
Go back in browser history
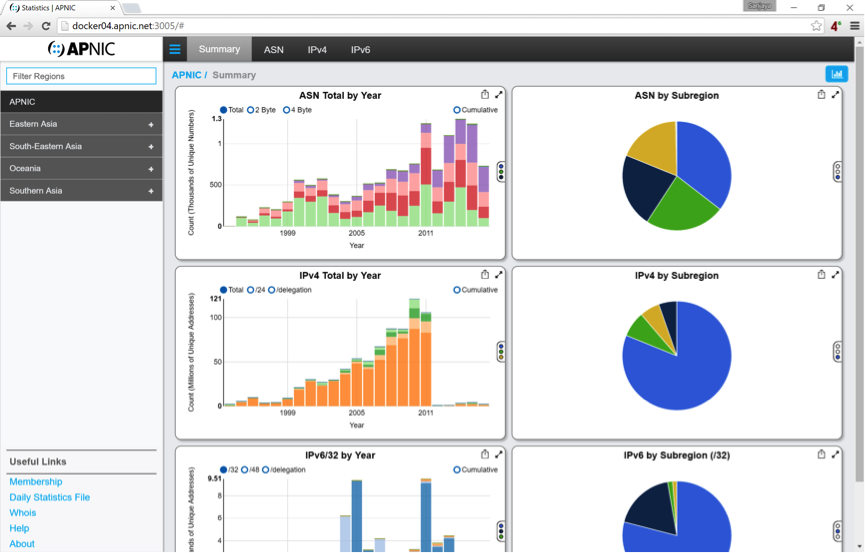coord(11,26)
